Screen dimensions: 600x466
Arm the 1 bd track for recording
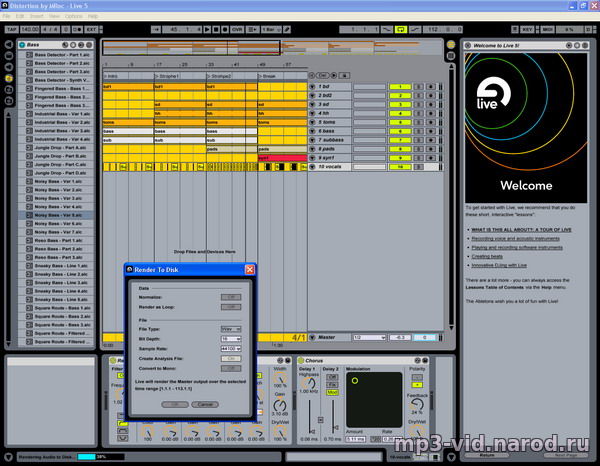[431, 87]
